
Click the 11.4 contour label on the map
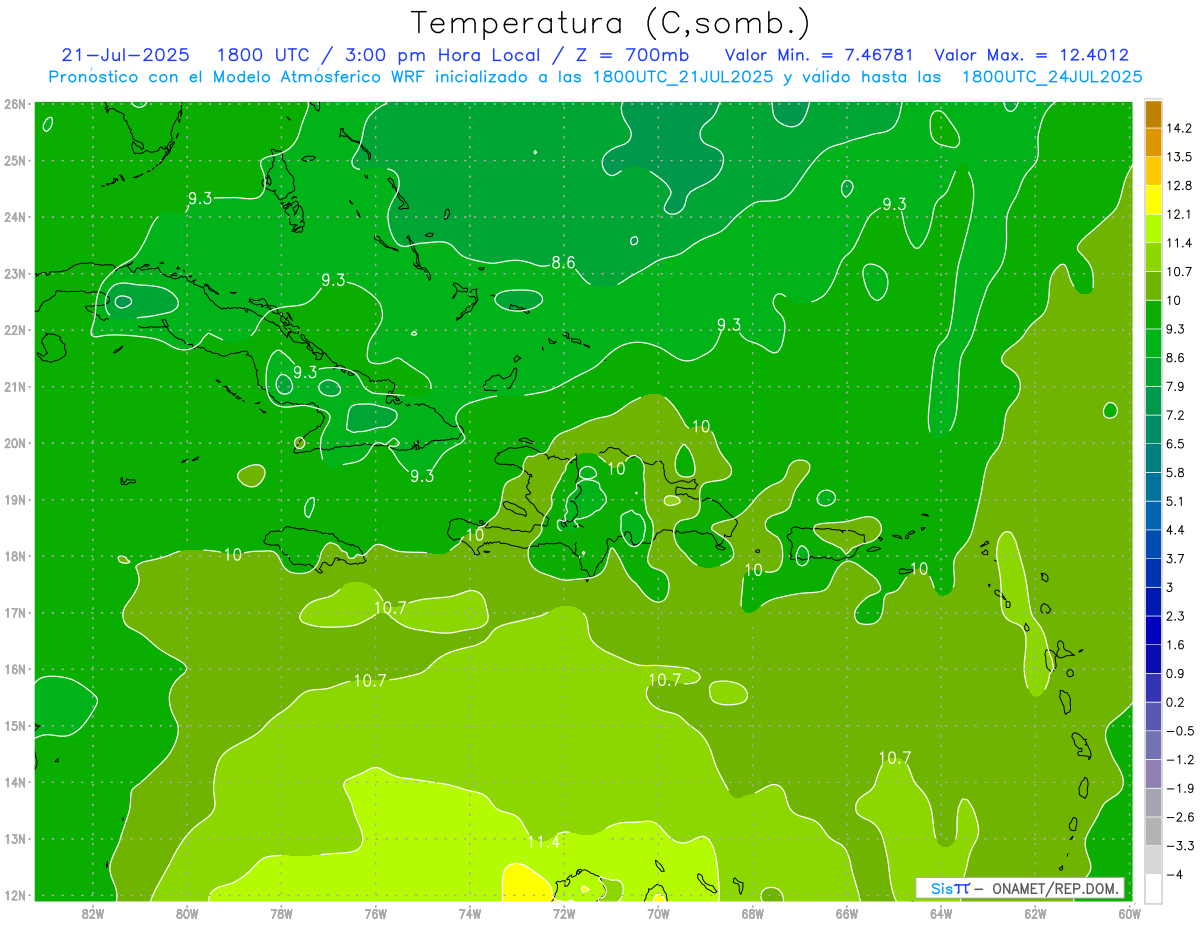point(543,843)
